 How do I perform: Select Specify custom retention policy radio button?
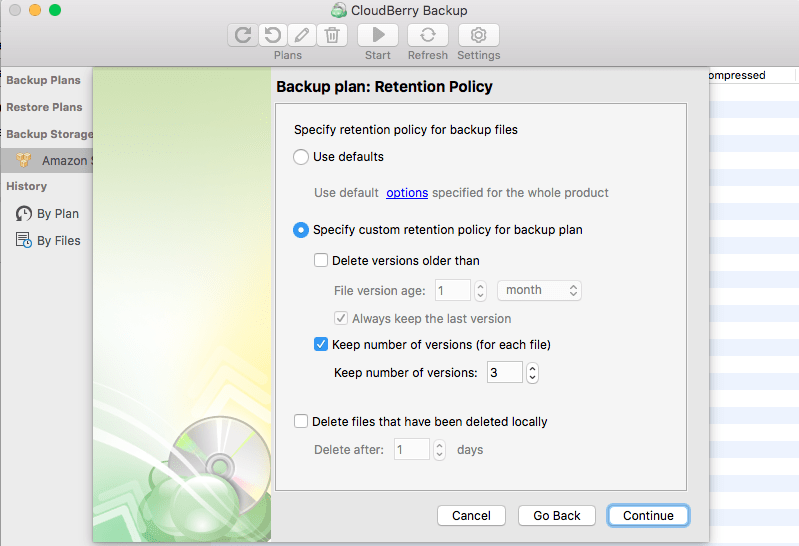[301, 230]
